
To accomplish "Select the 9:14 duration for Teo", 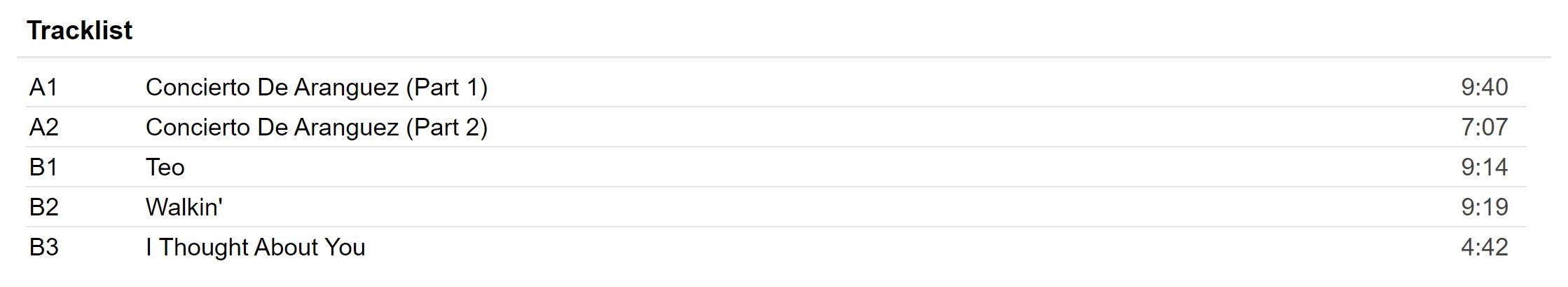I will point(1484,167).
